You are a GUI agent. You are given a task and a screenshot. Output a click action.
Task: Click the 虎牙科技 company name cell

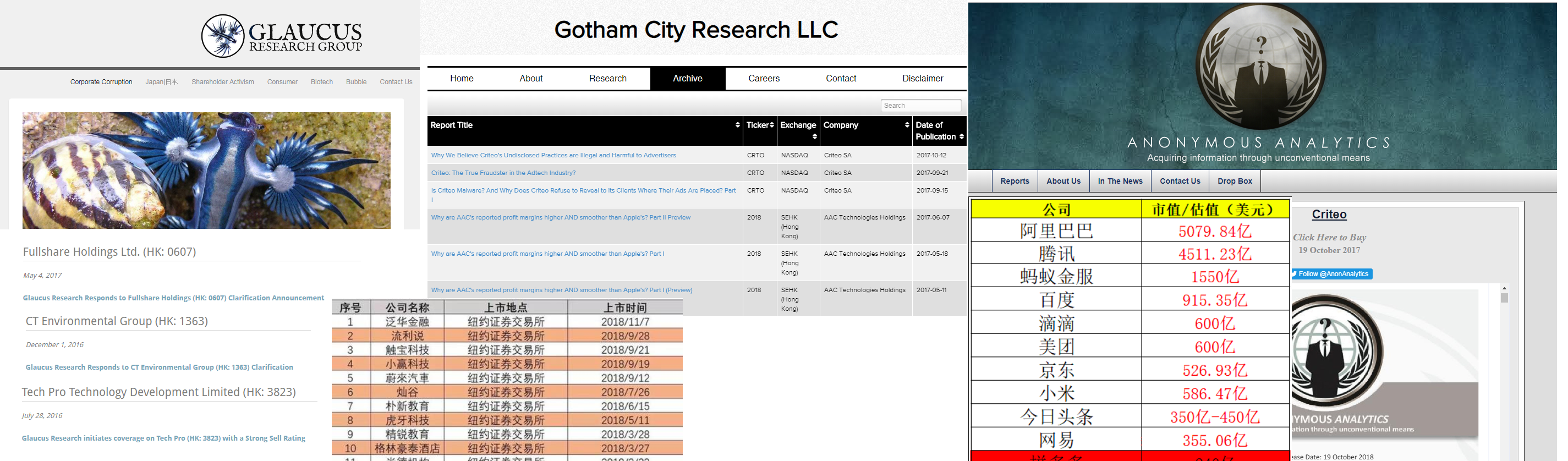pyautogui.click(x=407, y=420)
